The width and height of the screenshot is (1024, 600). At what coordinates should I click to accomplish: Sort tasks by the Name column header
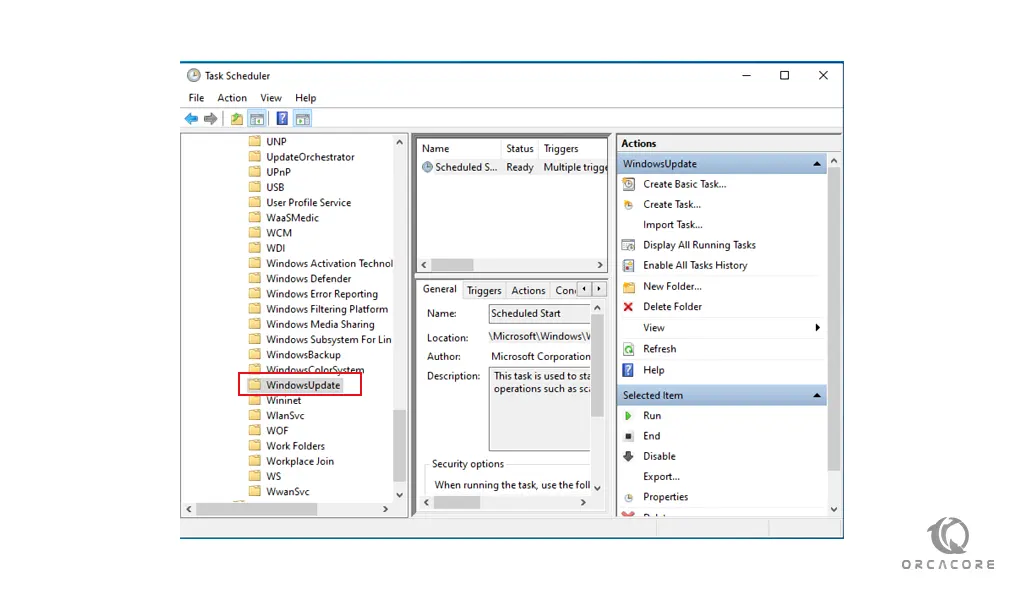coord(459,149)
